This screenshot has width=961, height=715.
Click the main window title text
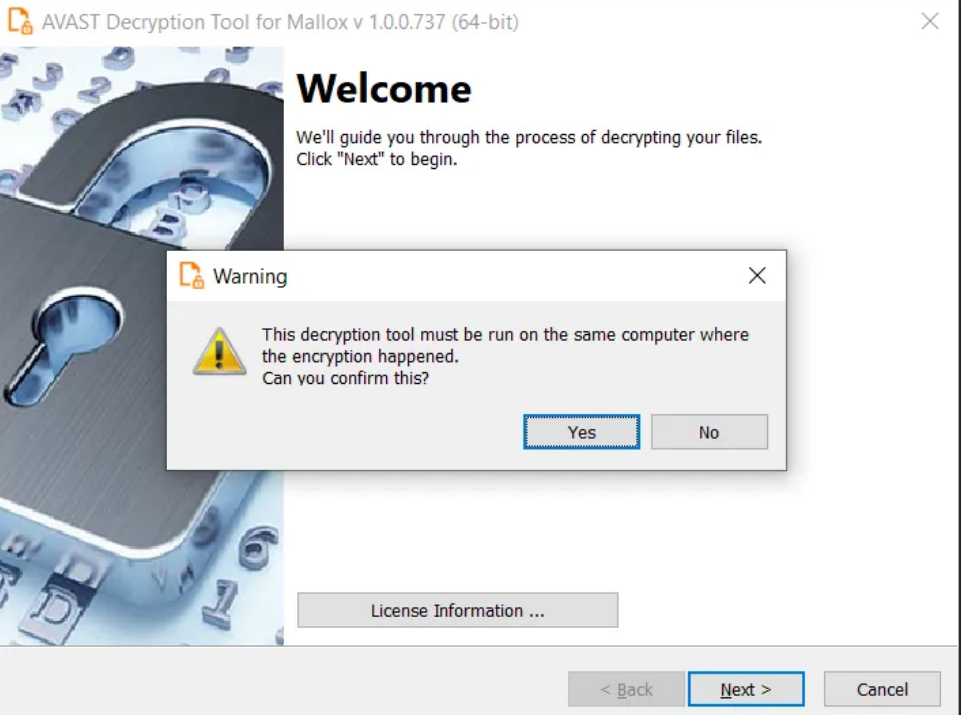280,22
